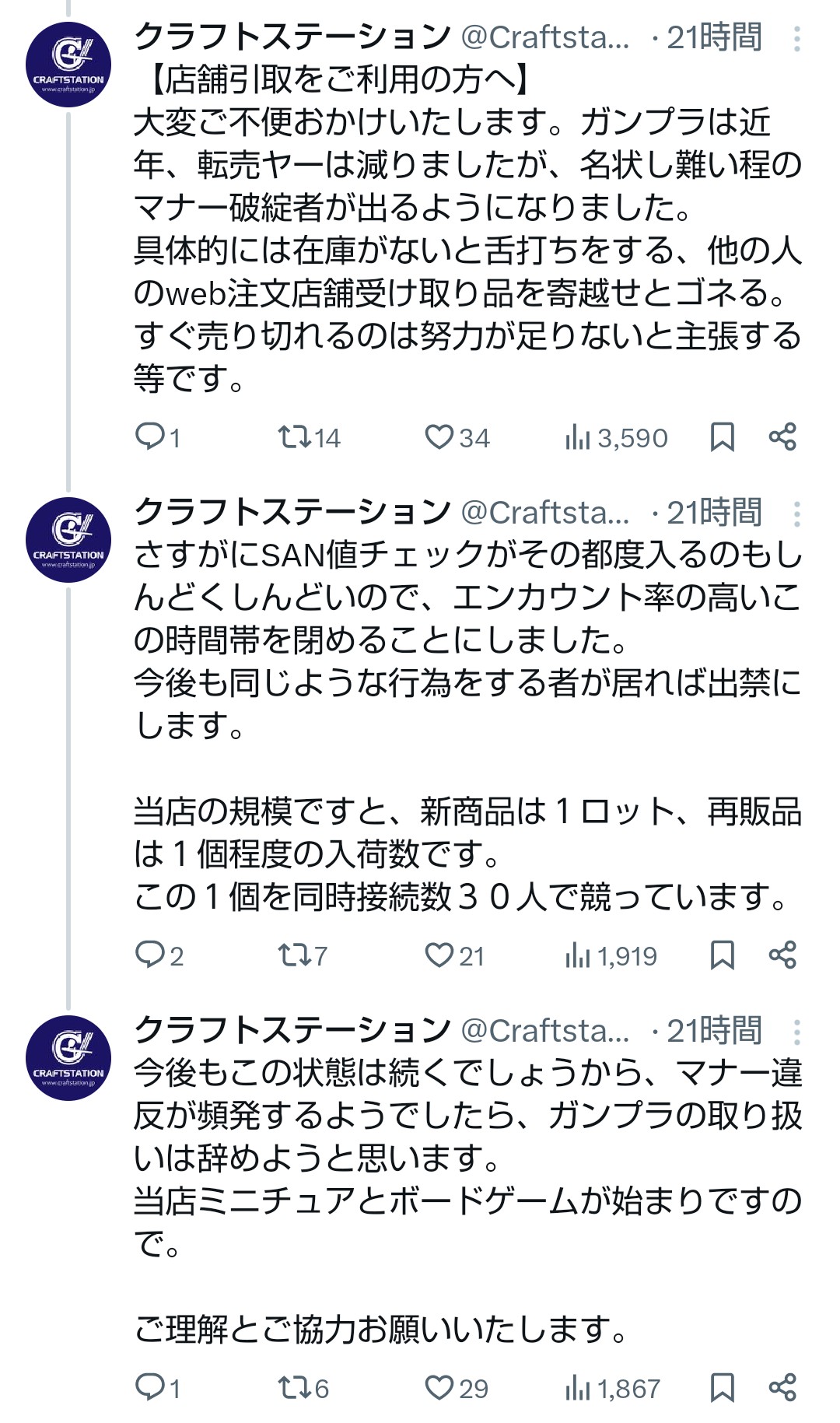View analytics showing 1,867 impressions
This screenshot has width=840, height=1423.
(613, 1388)
